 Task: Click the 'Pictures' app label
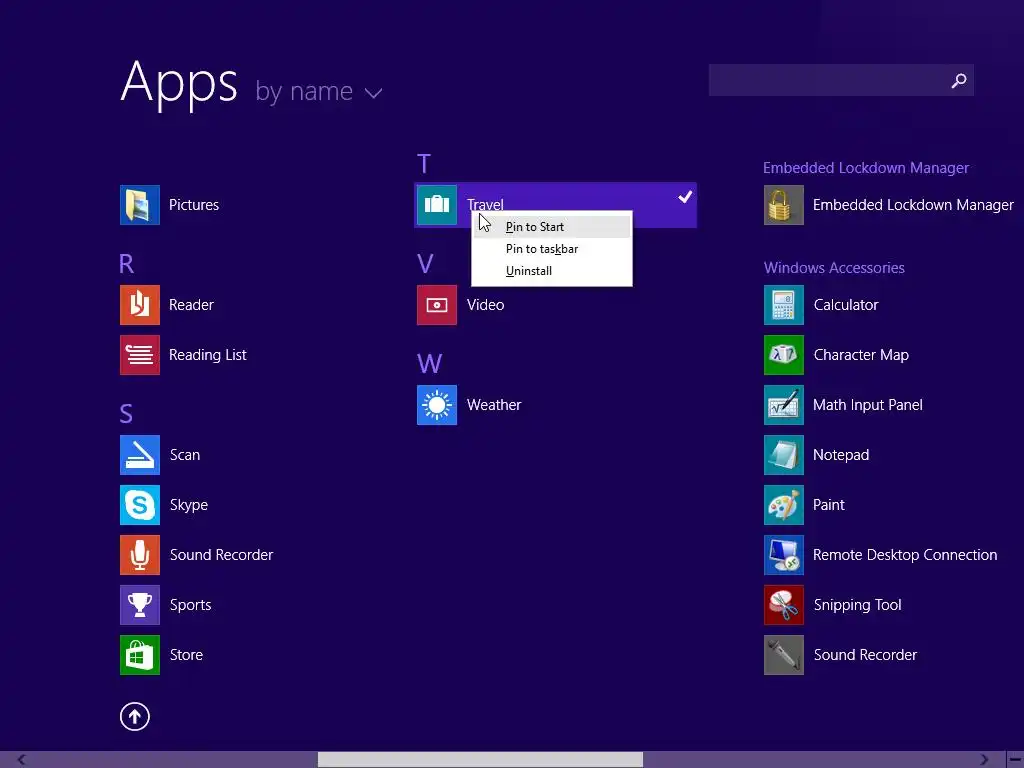[194, 205]
